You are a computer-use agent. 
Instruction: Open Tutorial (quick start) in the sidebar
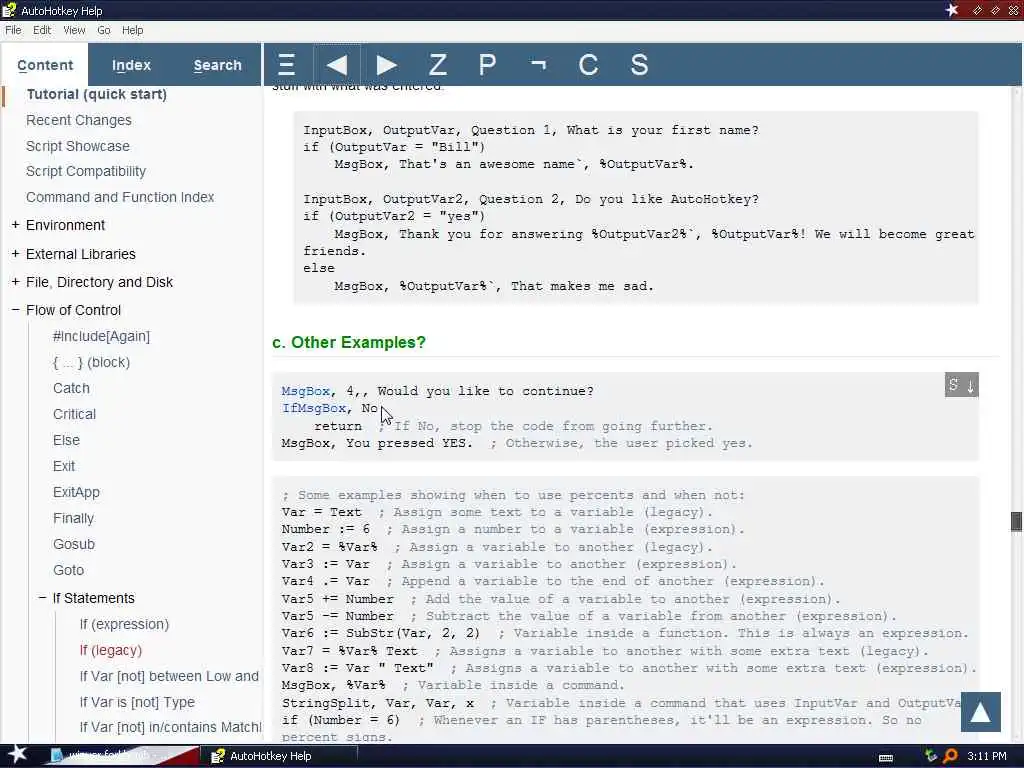[x=97, y=94]
